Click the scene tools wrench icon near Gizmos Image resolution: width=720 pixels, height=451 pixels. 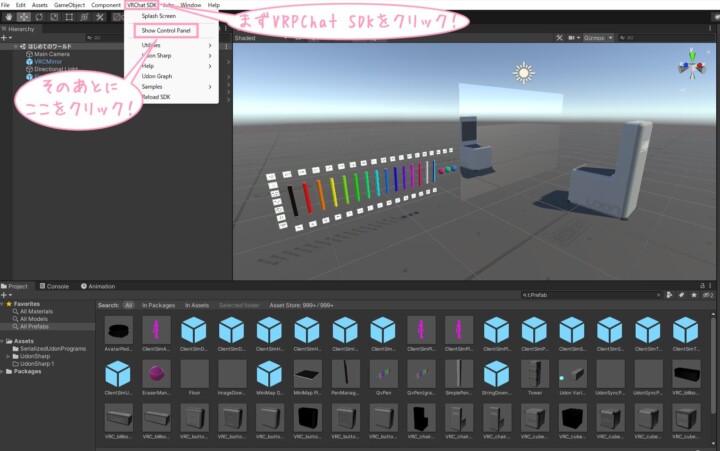[559, 38]
